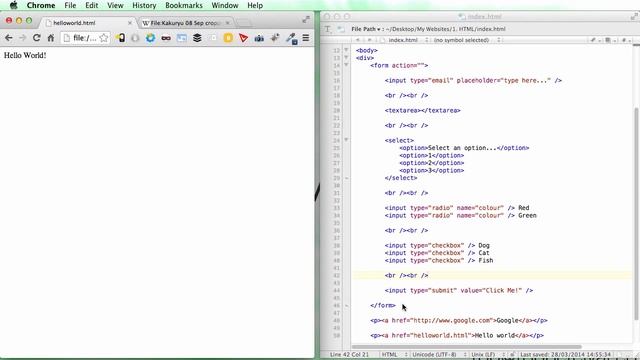Open the HTML language selector
Image resolution: width=640 pixels, height=360 pixels.
coord(394,354)
